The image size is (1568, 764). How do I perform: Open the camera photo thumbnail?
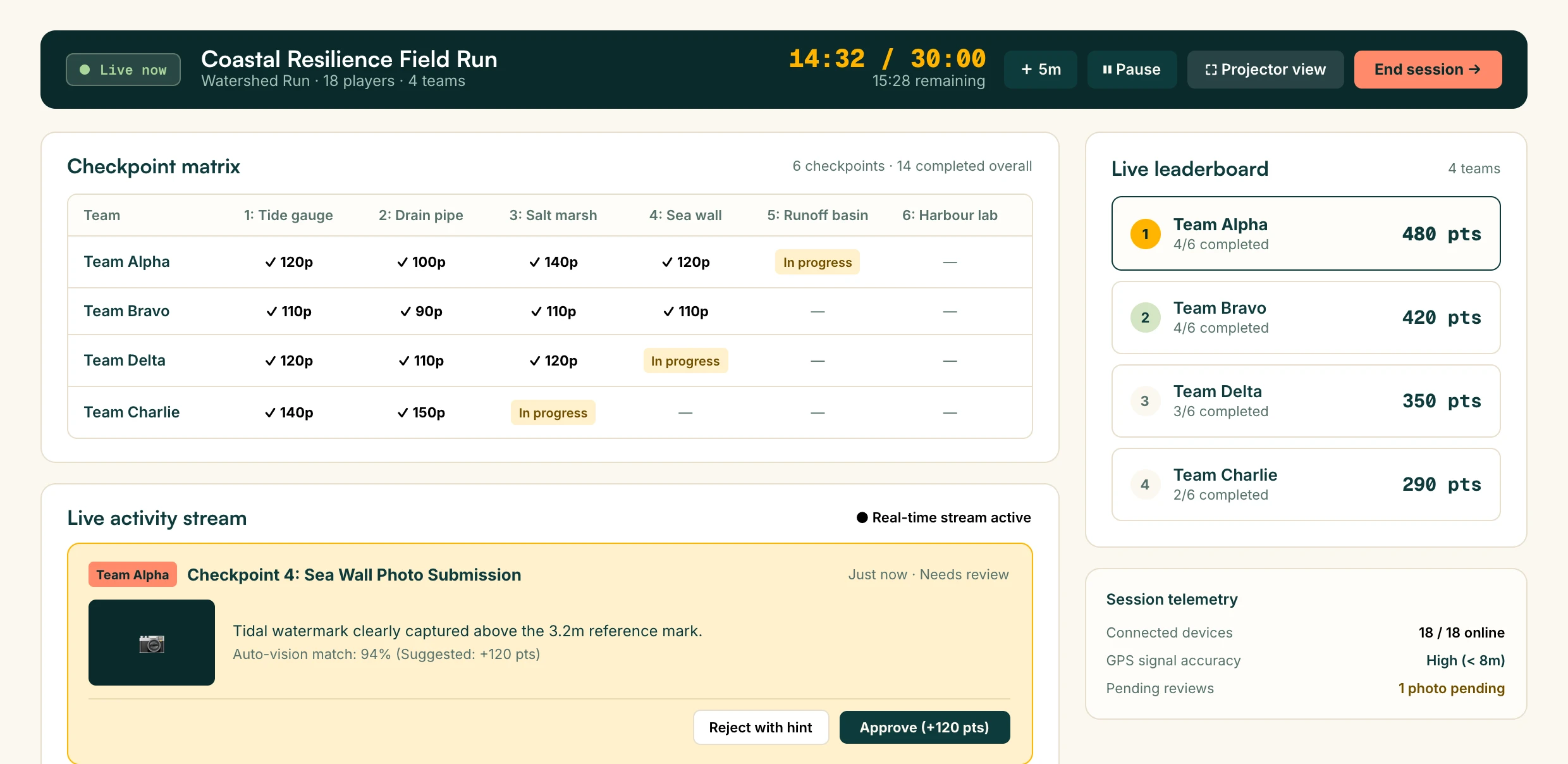(x=152, y=643)
